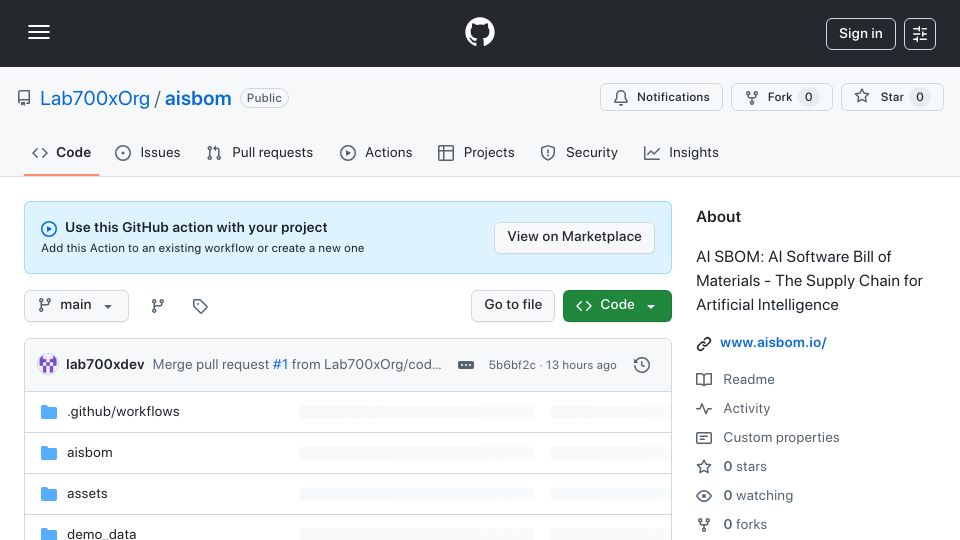Click the stars star icon in About

click(704, 467)
